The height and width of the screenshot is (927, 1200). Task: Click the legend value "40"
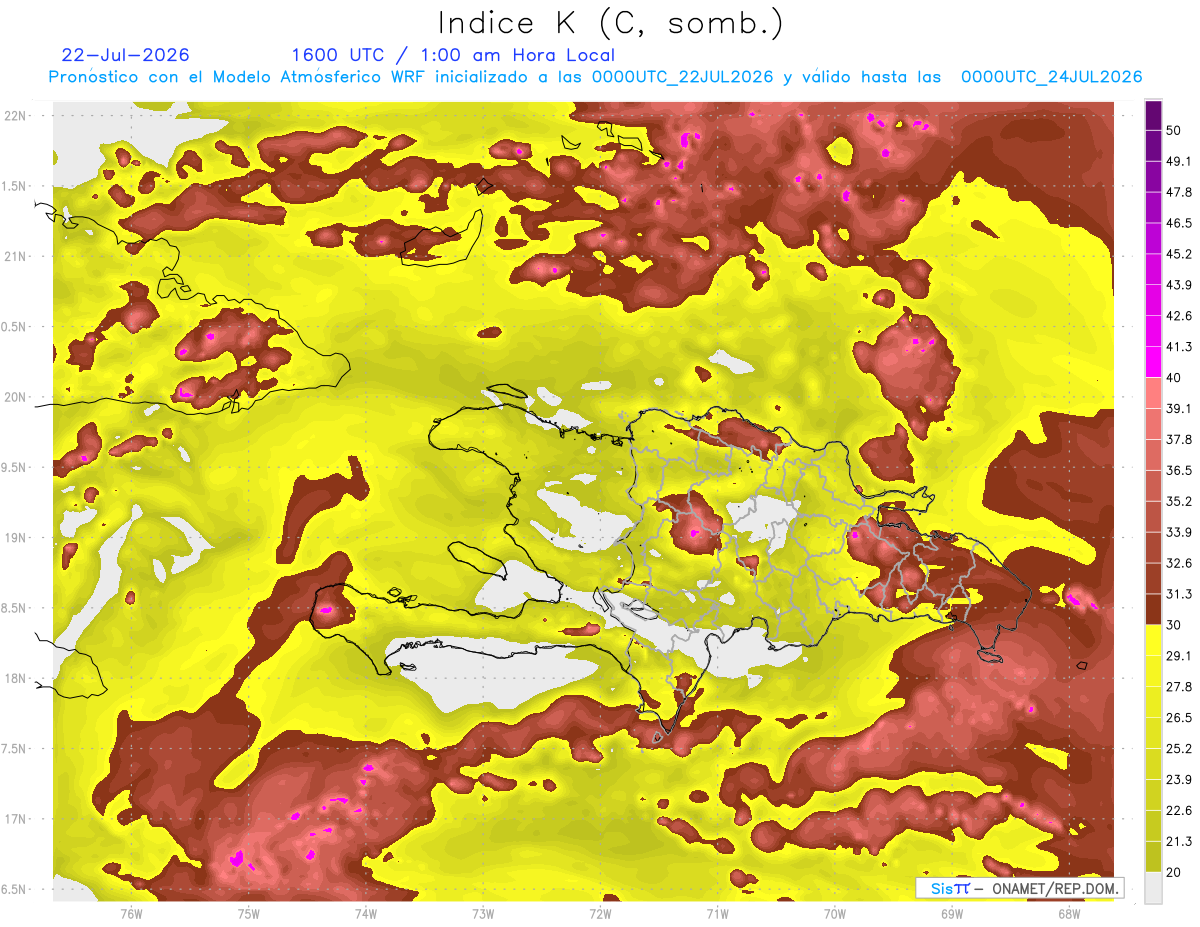coord(1173,377)
